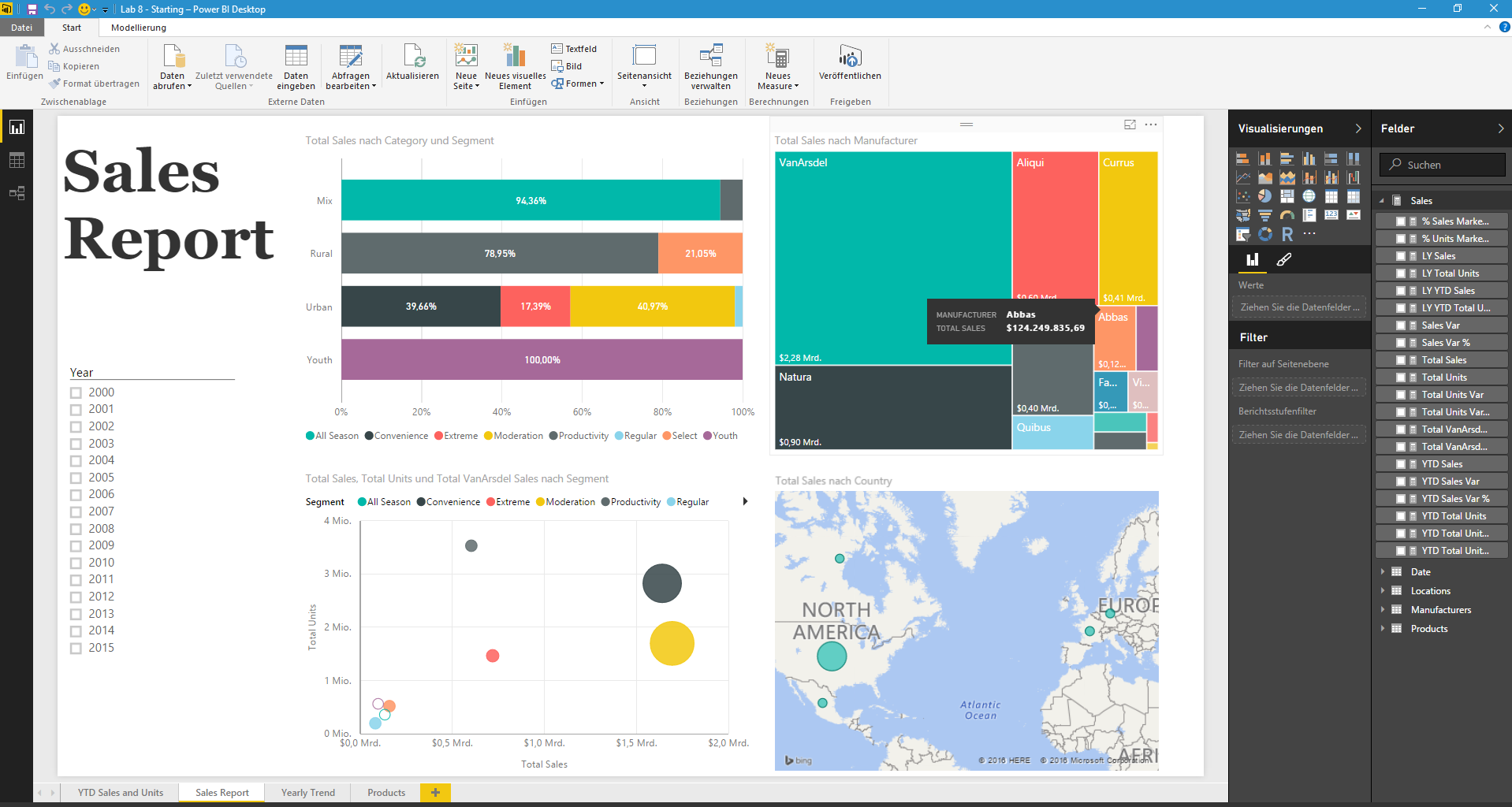
Task: Check year 2006 in Year slicer
Action: click(x=76, y=495)
